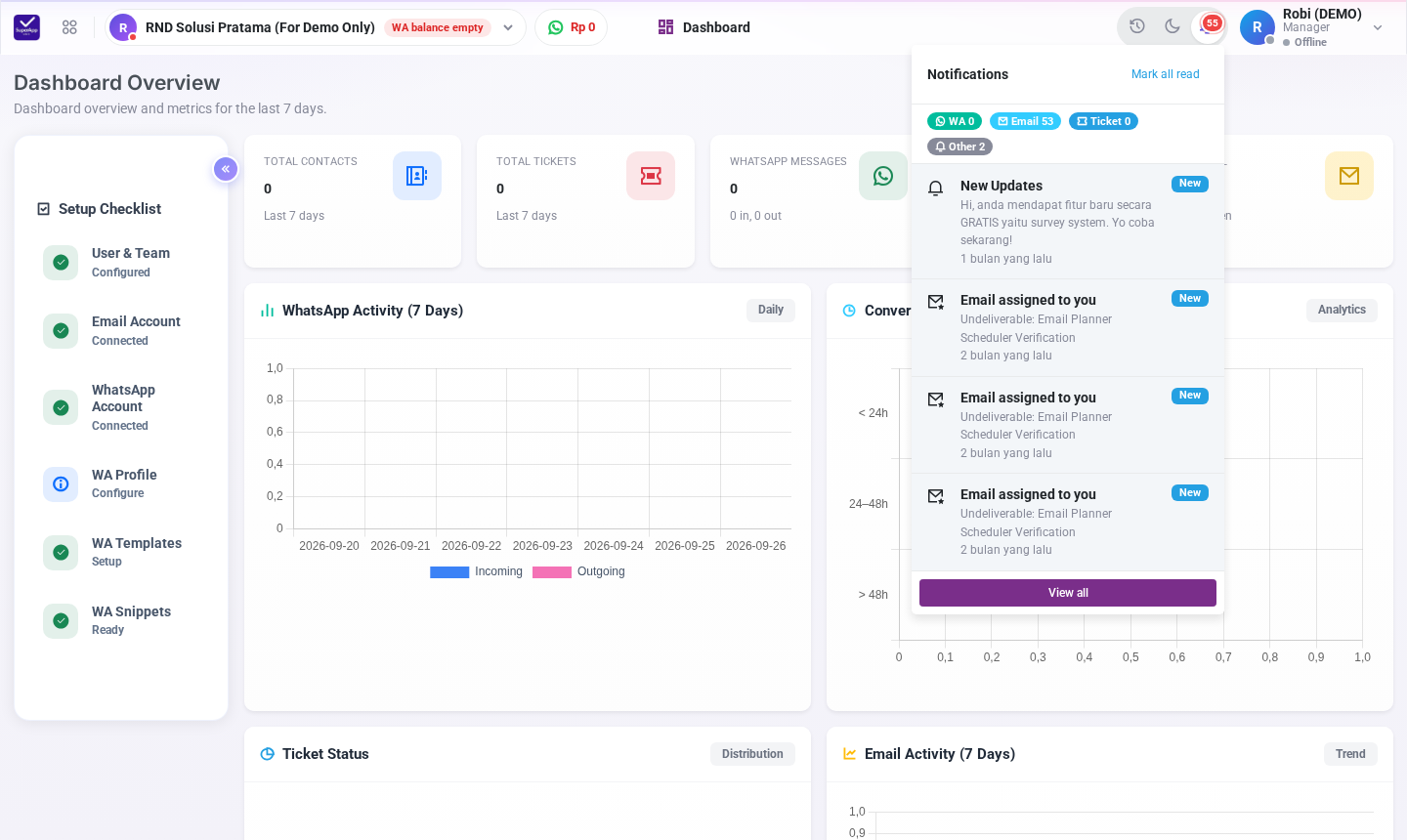The height and width of the screenshot is (840, 1407).
Task: Click the WA Profile info icon
Action: pos(61,483)
